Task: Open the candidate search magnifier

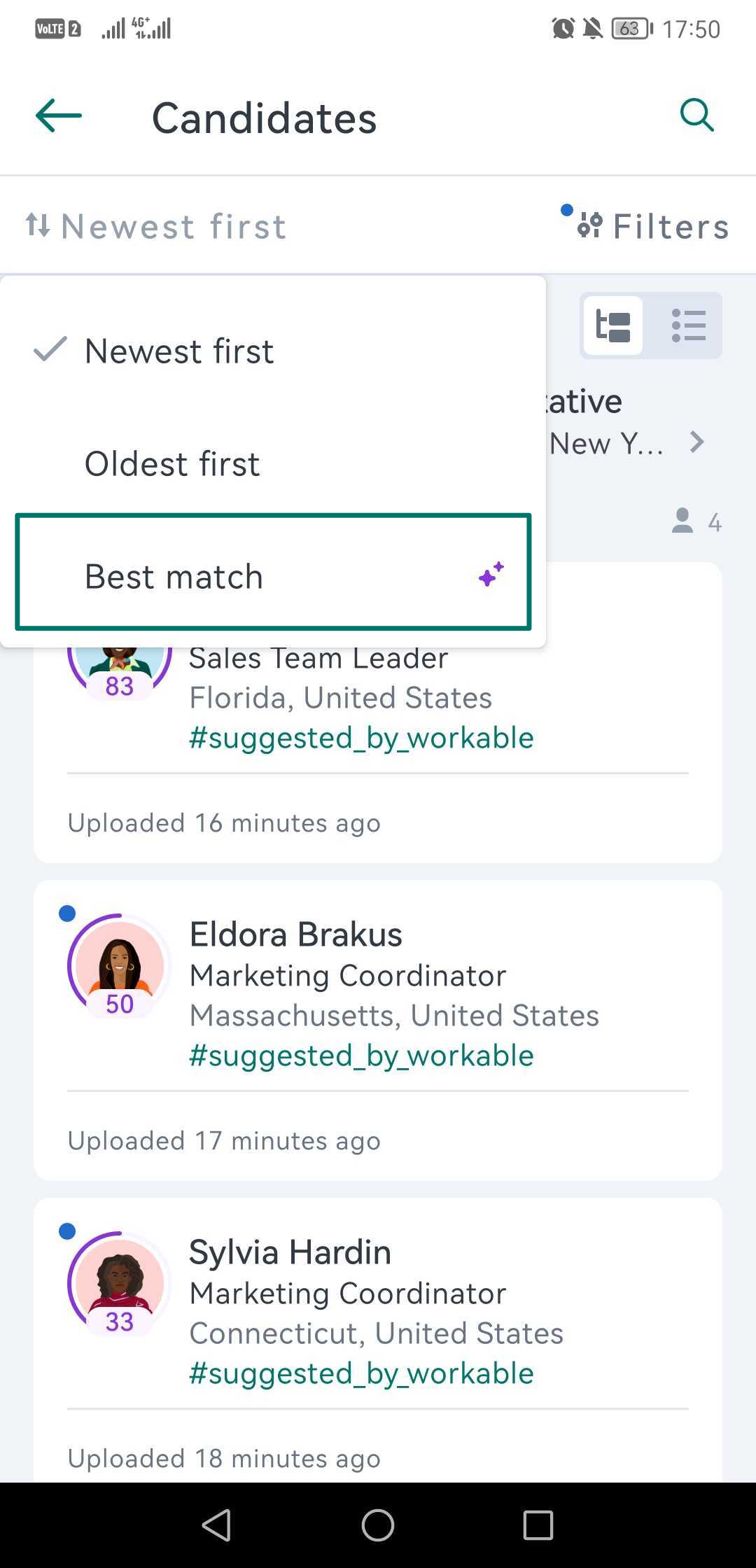Action: 696,115
